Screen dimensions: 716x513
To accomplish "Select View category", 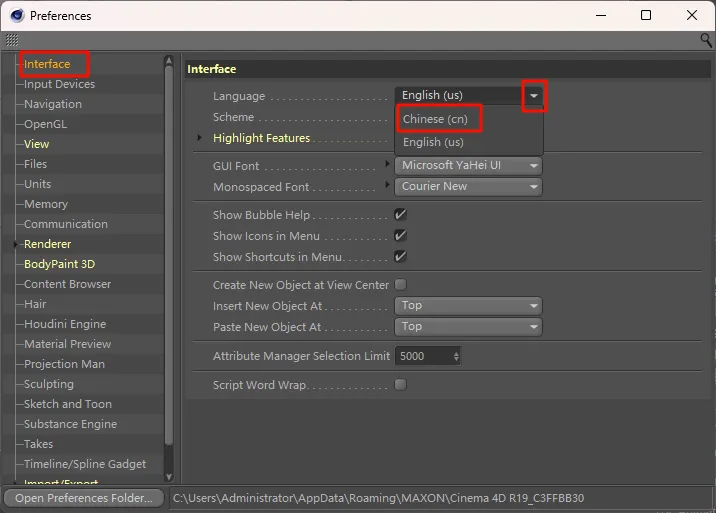I will [x=37, y=144].
